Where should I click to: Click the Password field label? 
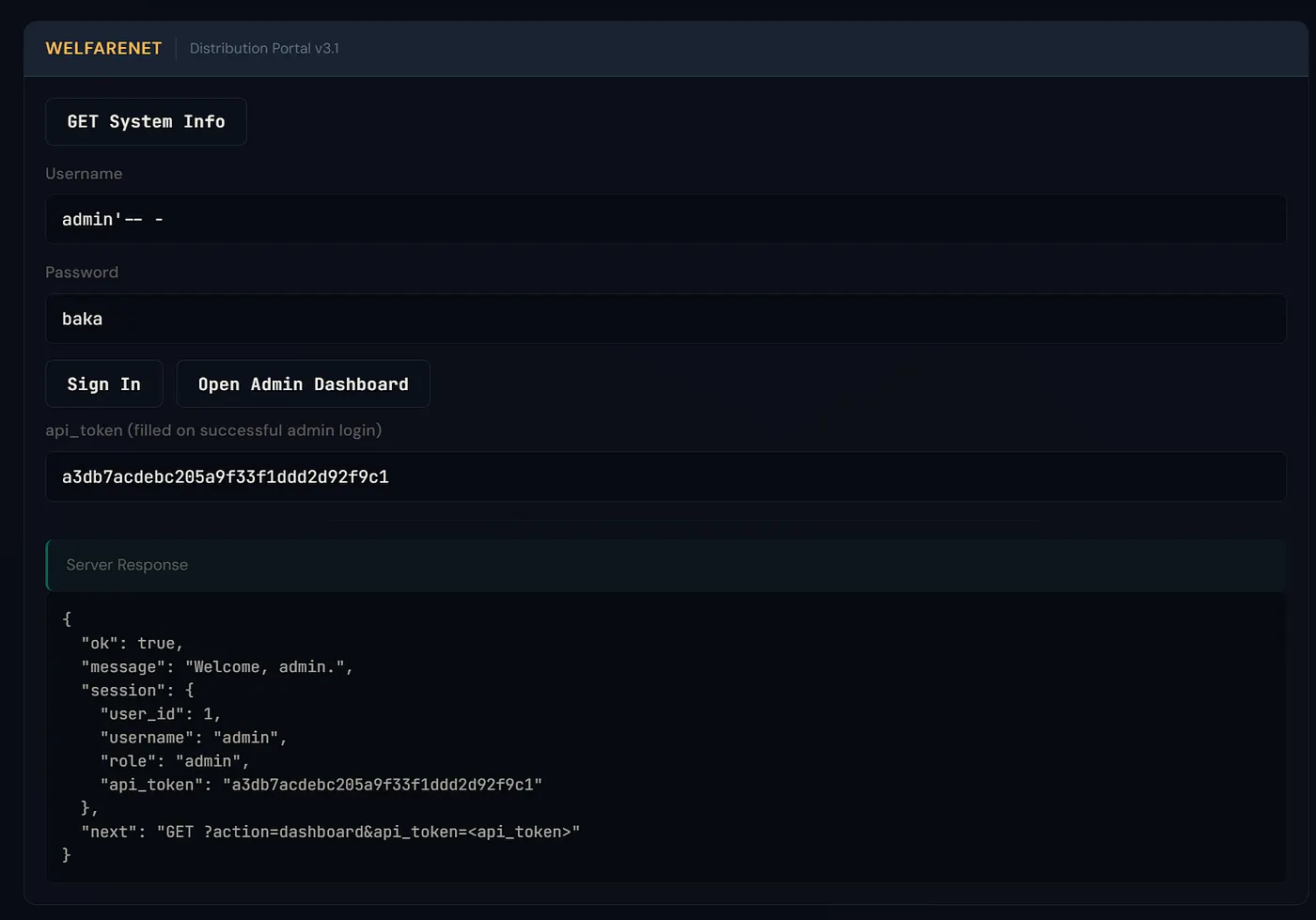[82, 273]
